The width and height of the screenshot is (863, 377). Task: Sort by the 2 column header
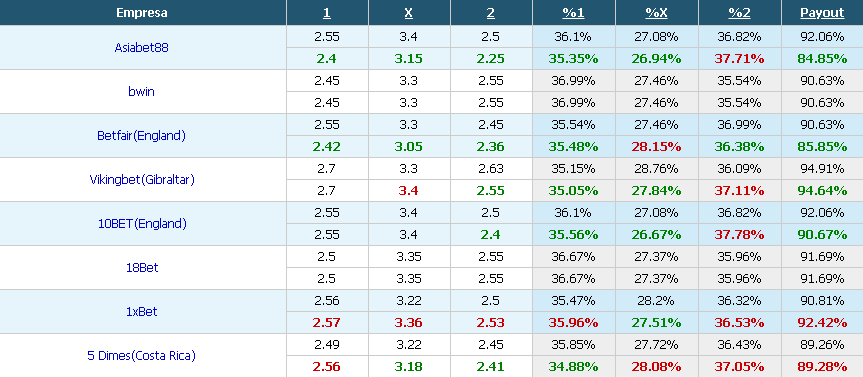tap(490, 13)
